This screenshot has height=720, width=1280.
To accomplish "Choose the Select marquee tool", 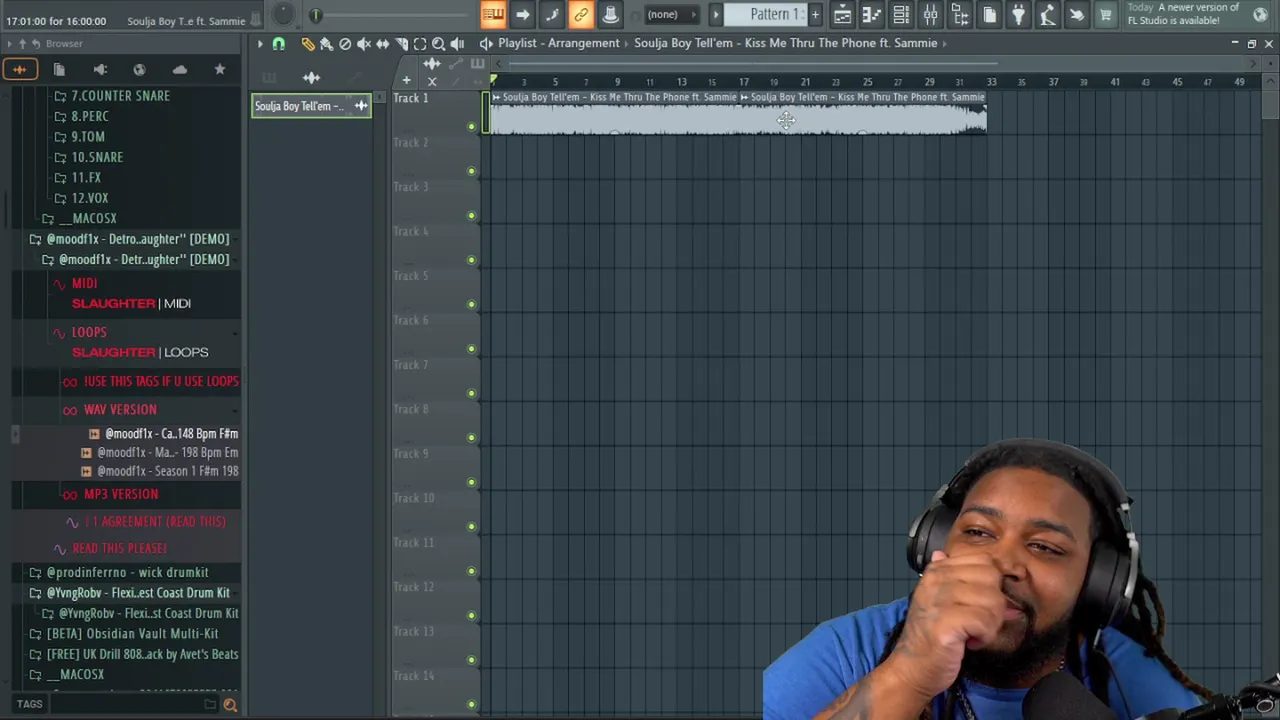I will 420,44.
